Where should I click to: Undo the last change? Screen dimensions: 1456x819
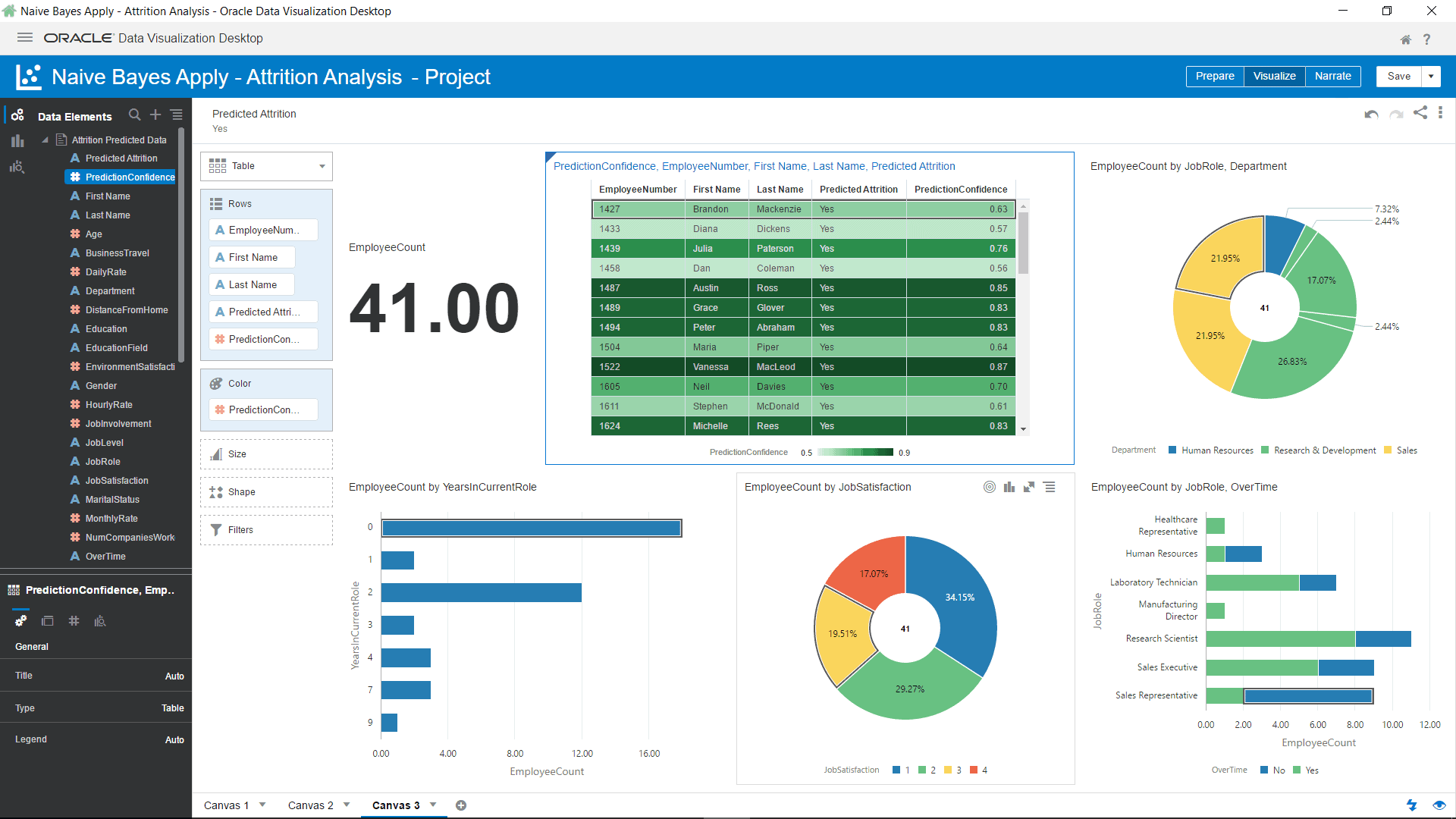pyautogui.click(x=1371, y=114)
